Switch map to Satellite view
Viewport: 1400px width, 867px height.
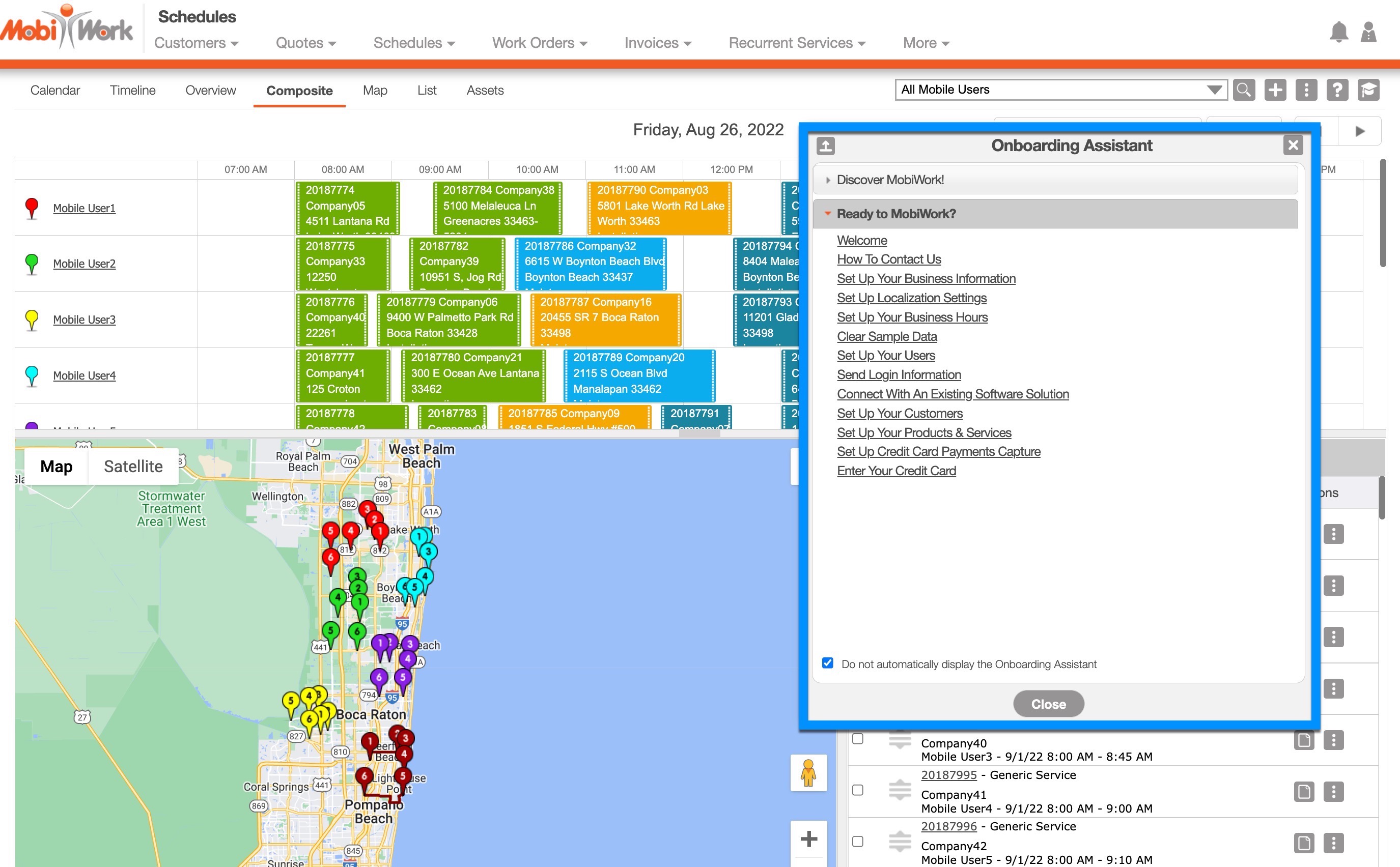click(x=133, y=466)
